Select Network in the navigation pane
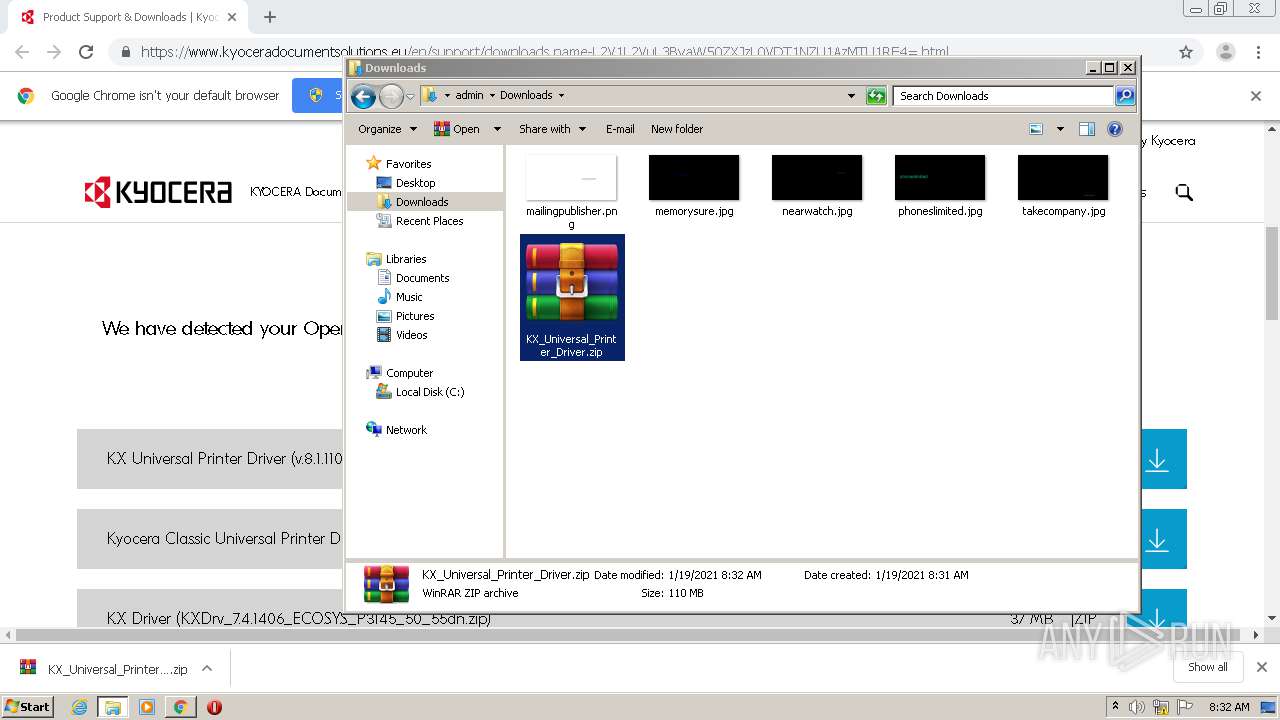 (406, 430)
